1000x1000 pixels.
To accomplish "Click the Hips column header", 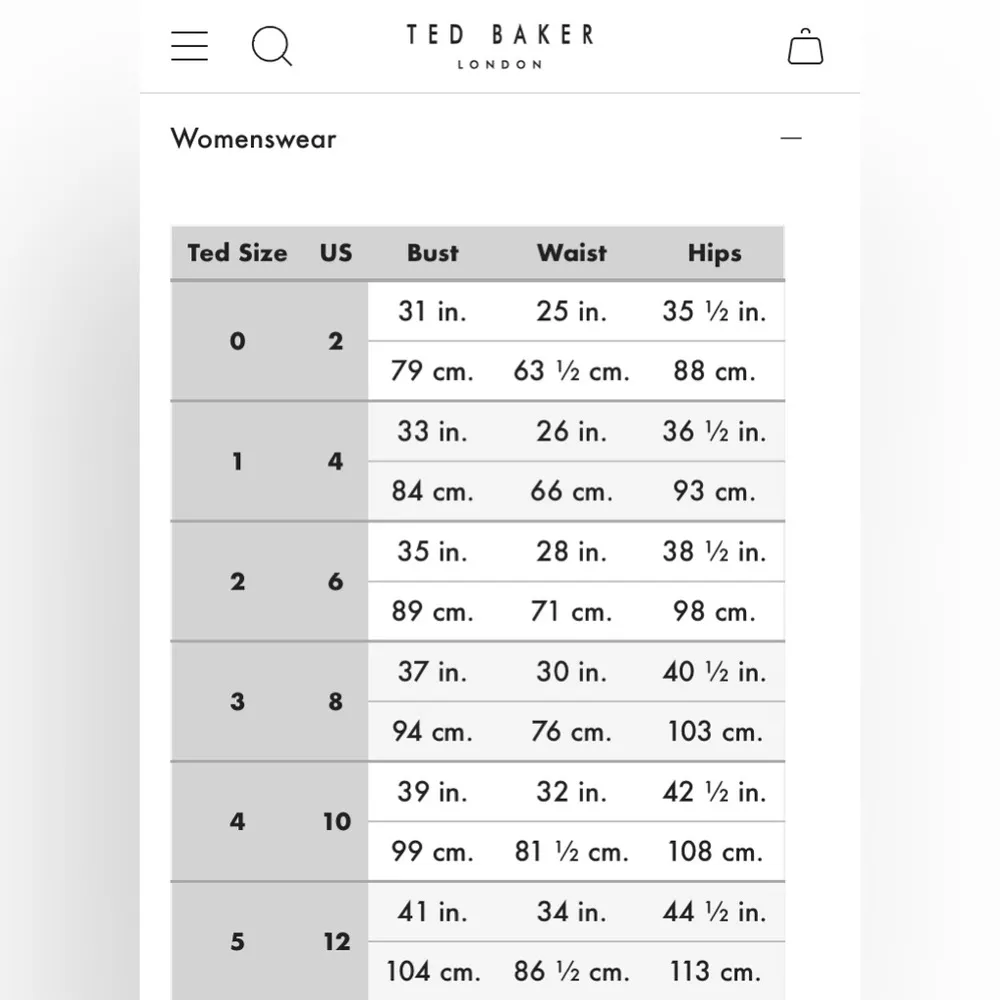I will 714,253.
